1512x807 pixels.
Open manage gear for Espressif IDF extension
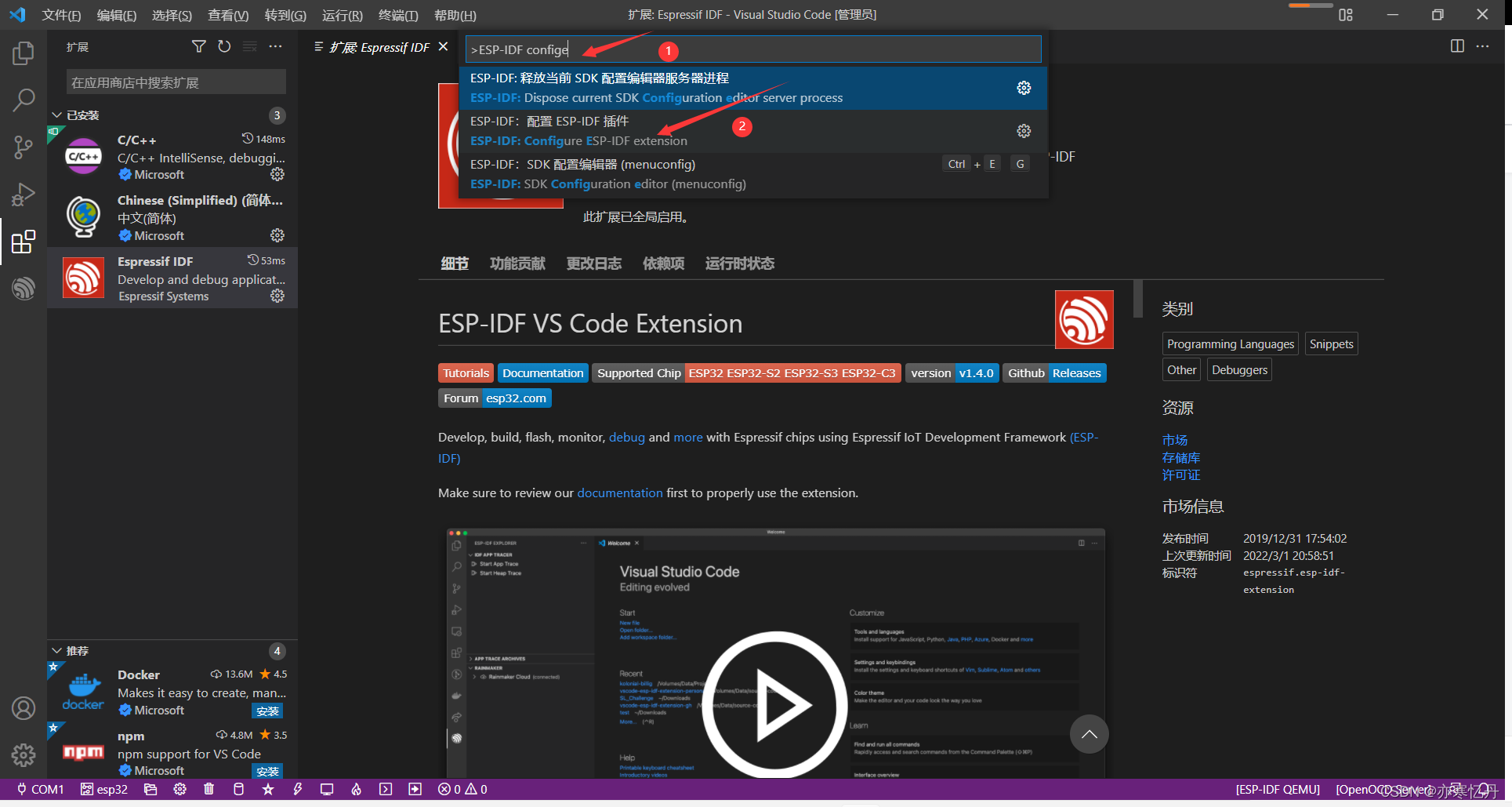pos(277,296)
